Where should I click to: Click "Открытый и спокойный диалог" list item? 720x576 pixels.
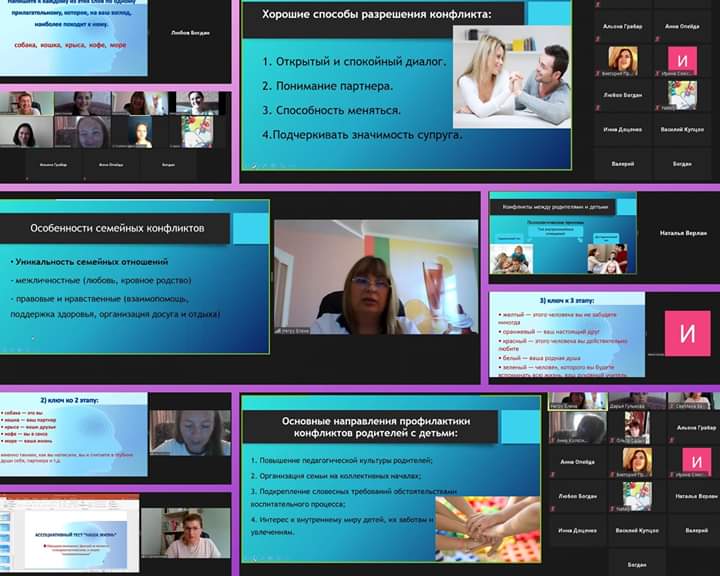pyautogui.click(x=353, y=62)
